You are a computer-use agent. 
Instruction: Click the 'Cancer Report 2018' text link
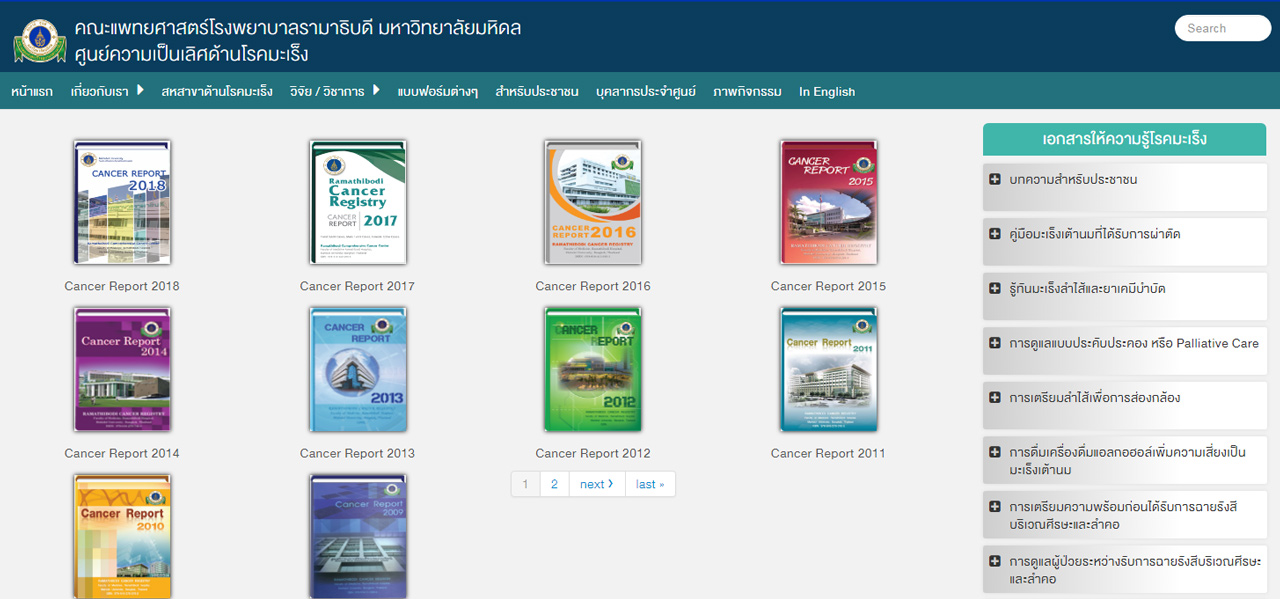122,286
